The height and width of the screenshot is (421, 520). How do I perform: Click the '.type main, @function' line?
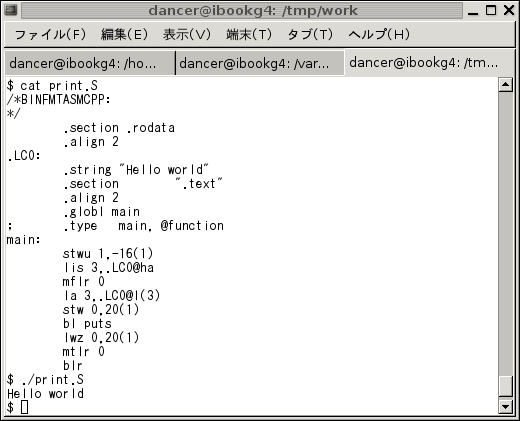[143, 226]
